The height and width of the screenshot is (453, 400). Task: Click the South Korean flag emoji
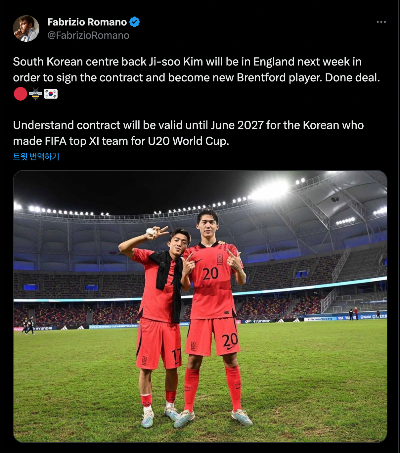(51, 94)
